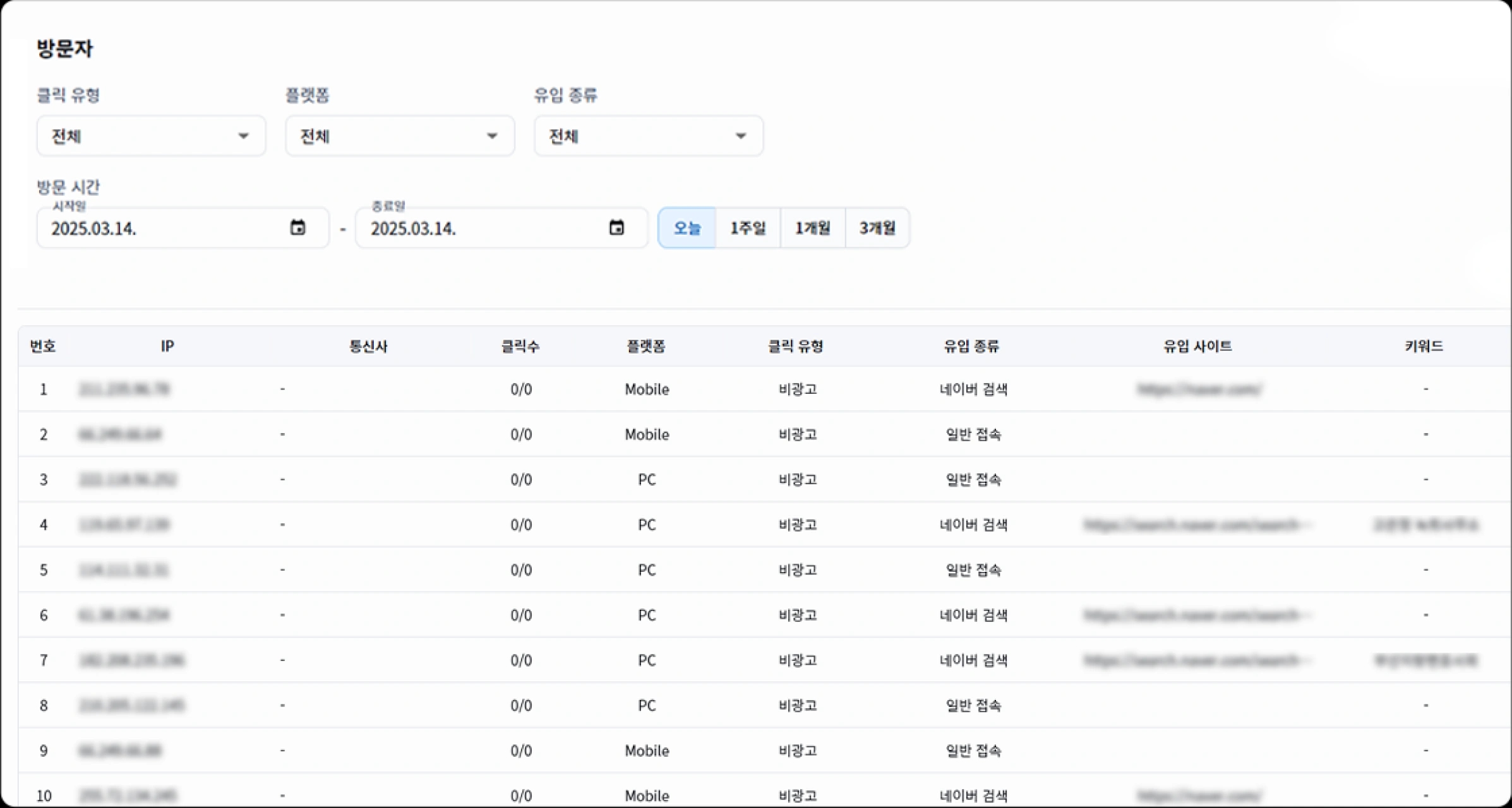Click 일반 접속 in row 5

tap(973, 570)
